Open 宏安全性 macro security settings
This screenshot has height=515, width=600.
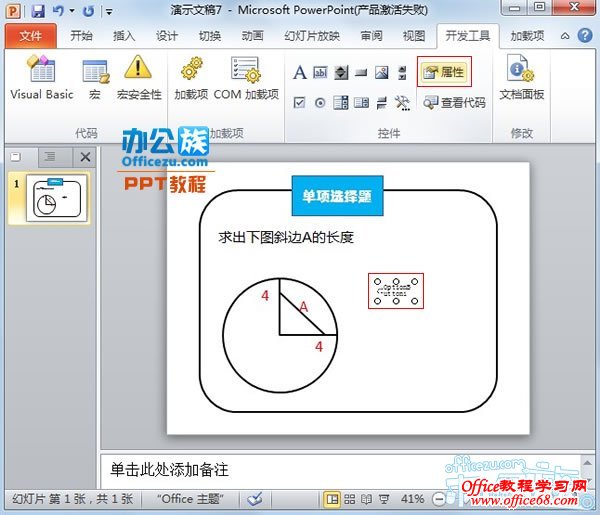tap(138, 78)
